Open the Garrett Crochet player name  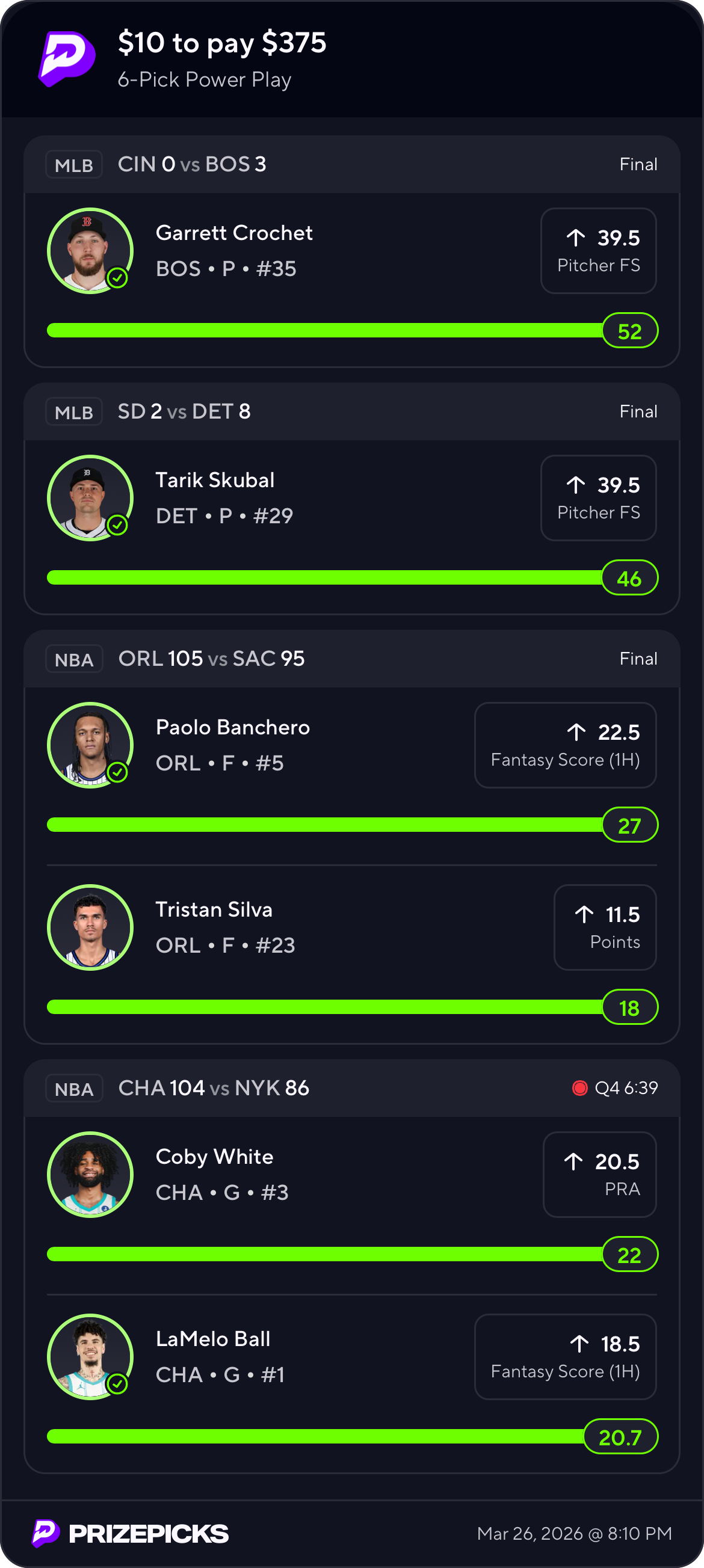234,233
